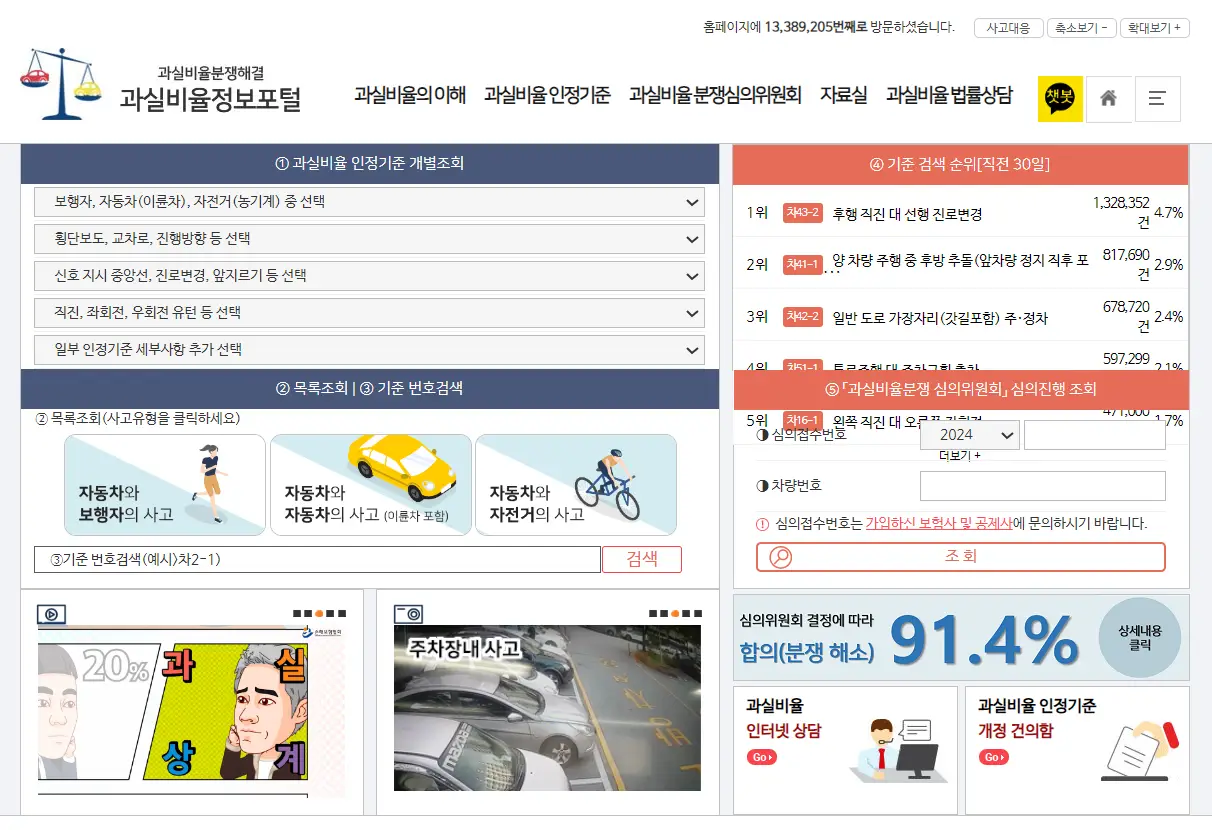Expand 직진, 좌회전, 우회전 유턴 dropdown
The height and width of the screenshot is (830, 1212).
[x=369, y=313]
